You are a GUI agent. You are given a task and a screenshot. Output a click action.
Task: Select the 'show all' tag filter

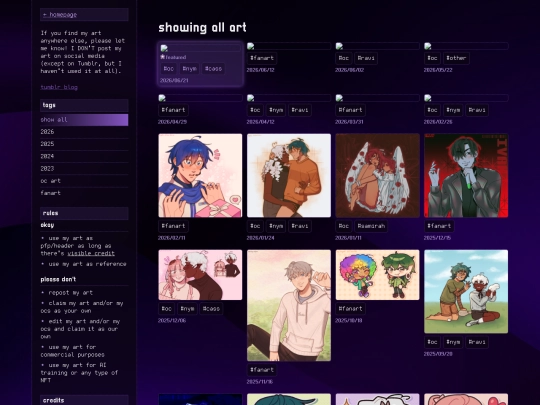click(84, 120)
